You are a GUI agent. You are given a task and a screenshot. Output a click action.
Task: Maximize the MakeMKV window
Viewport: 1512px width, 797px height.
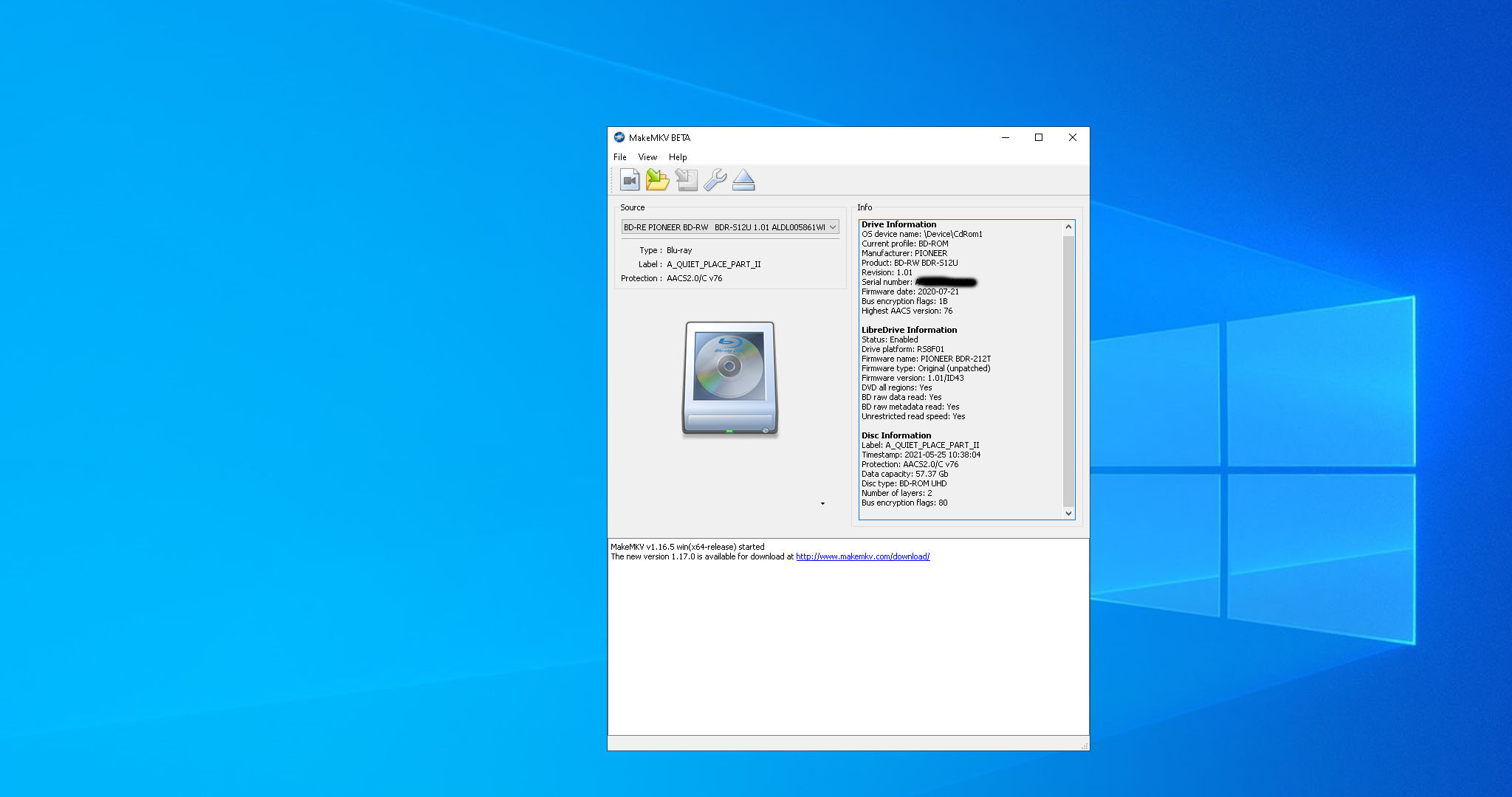point(1039,137)
